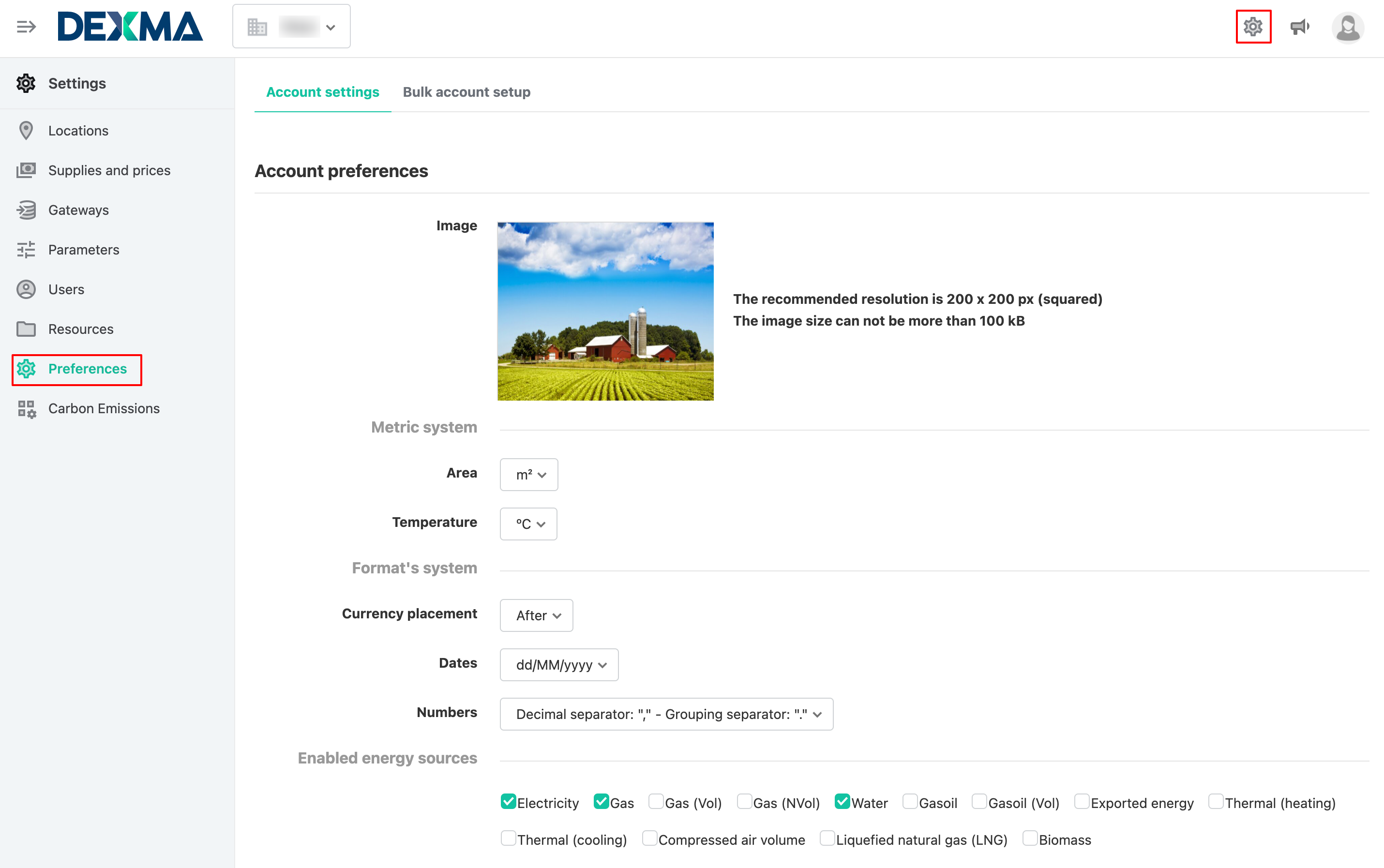The image size is (1384, 868).
Task: Open the Numbers separator dropdown
Action: pyautogui.click(x=666, y=714)
